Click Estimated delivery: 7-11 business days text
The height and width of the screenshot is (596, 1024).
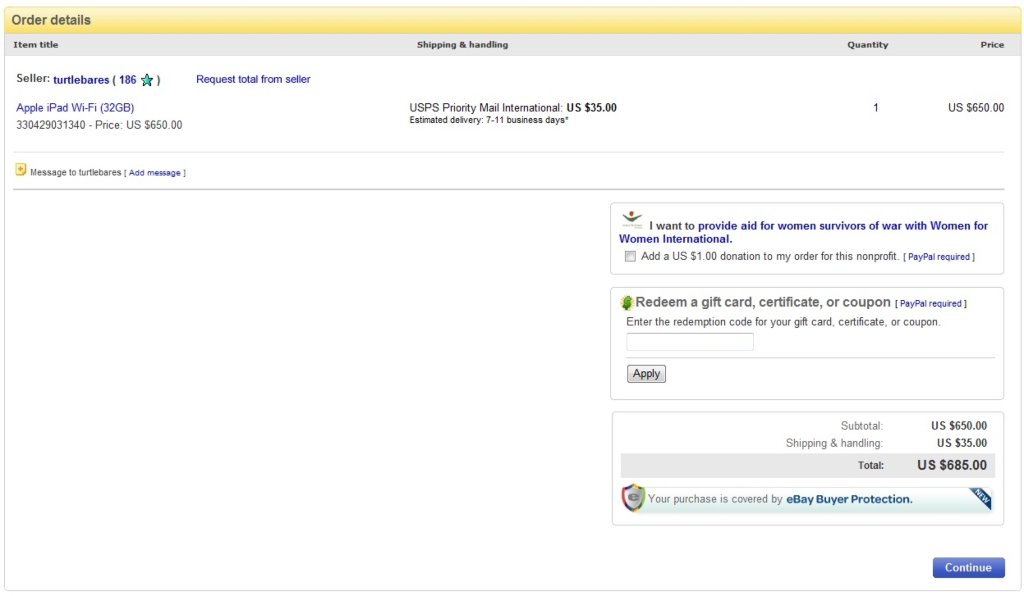coord(489,120)
